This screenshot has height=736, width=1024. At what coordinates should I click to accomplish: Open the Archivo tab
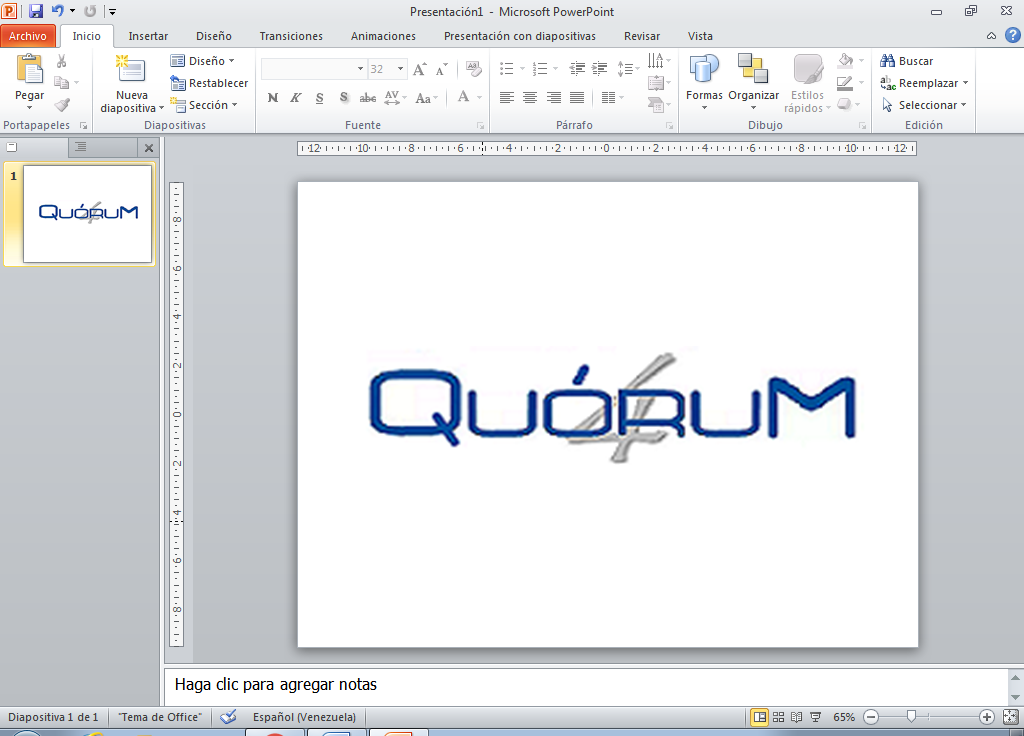27,36
